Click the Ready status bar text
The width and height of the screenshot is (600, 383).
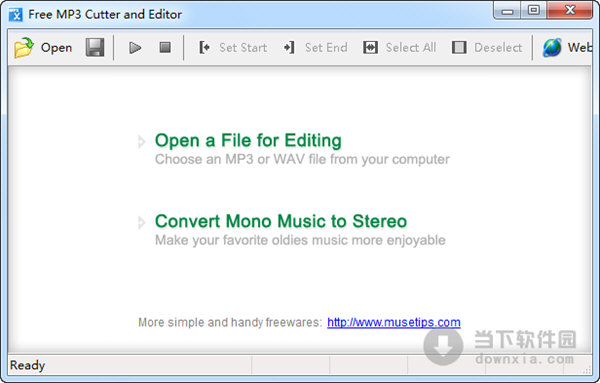pyautogui.click(x=27, y=365)
